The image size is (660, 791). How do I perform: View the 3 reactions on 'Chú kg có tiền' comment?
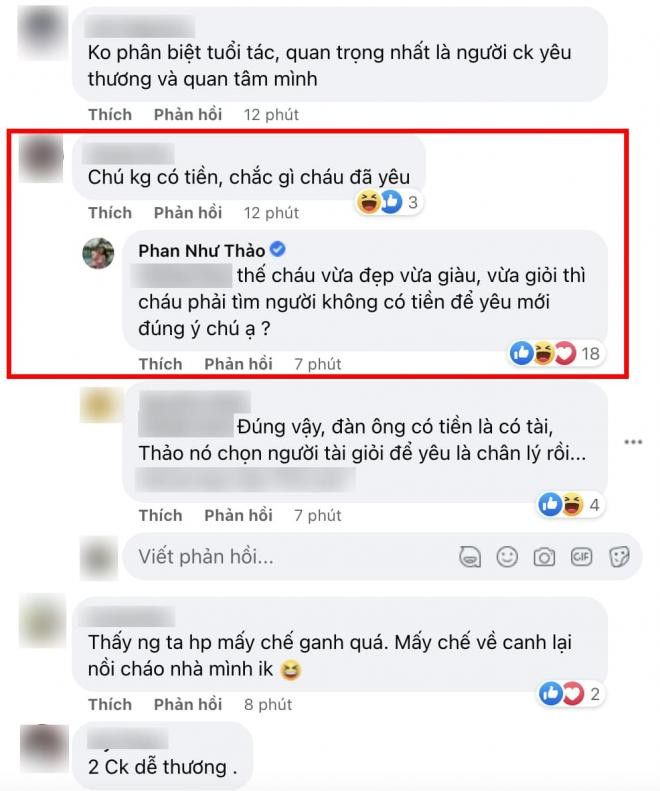tap(388, 202)
